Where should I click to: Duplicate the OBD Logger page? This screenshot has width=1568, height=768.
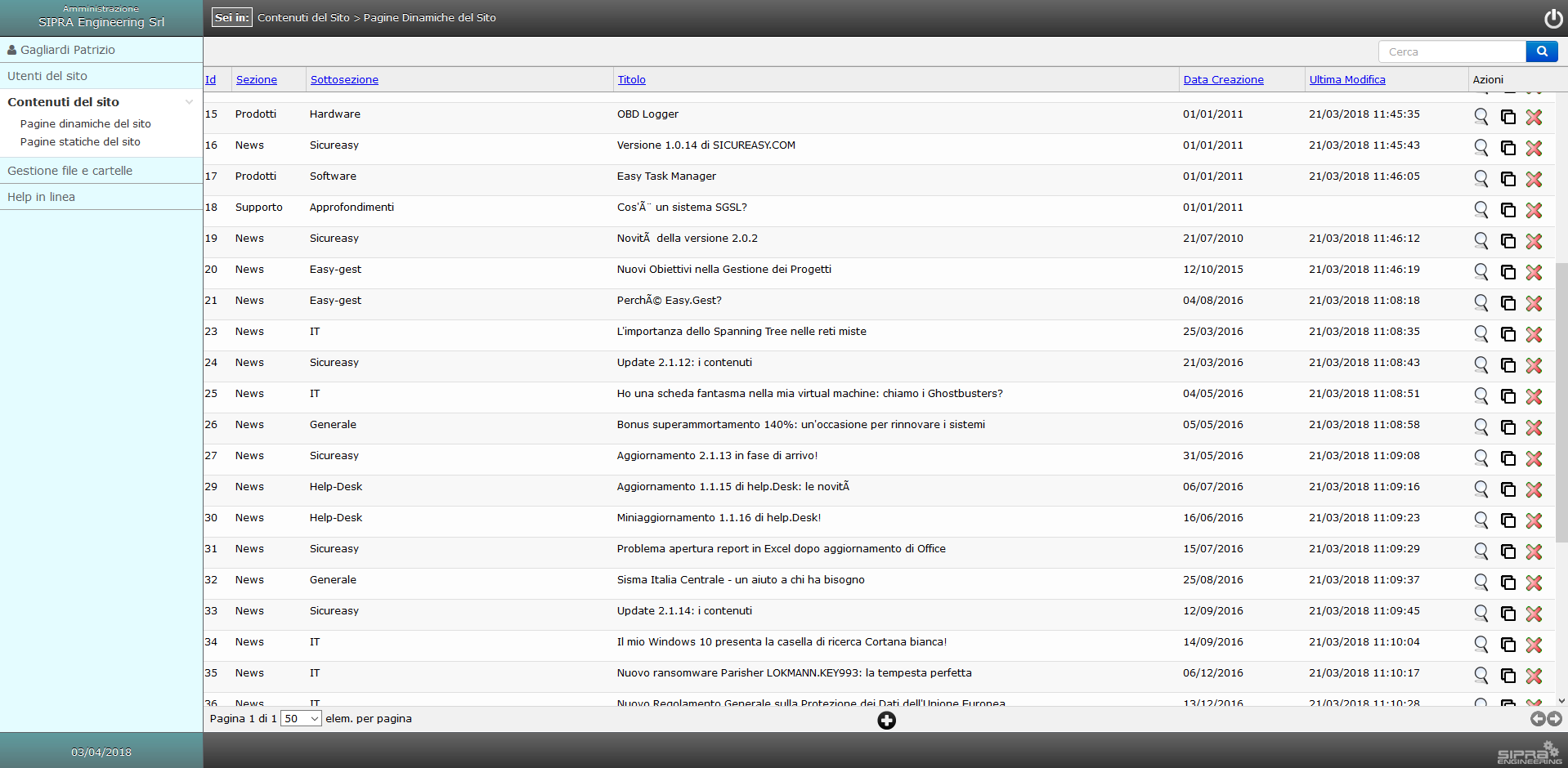point(1508,117)
